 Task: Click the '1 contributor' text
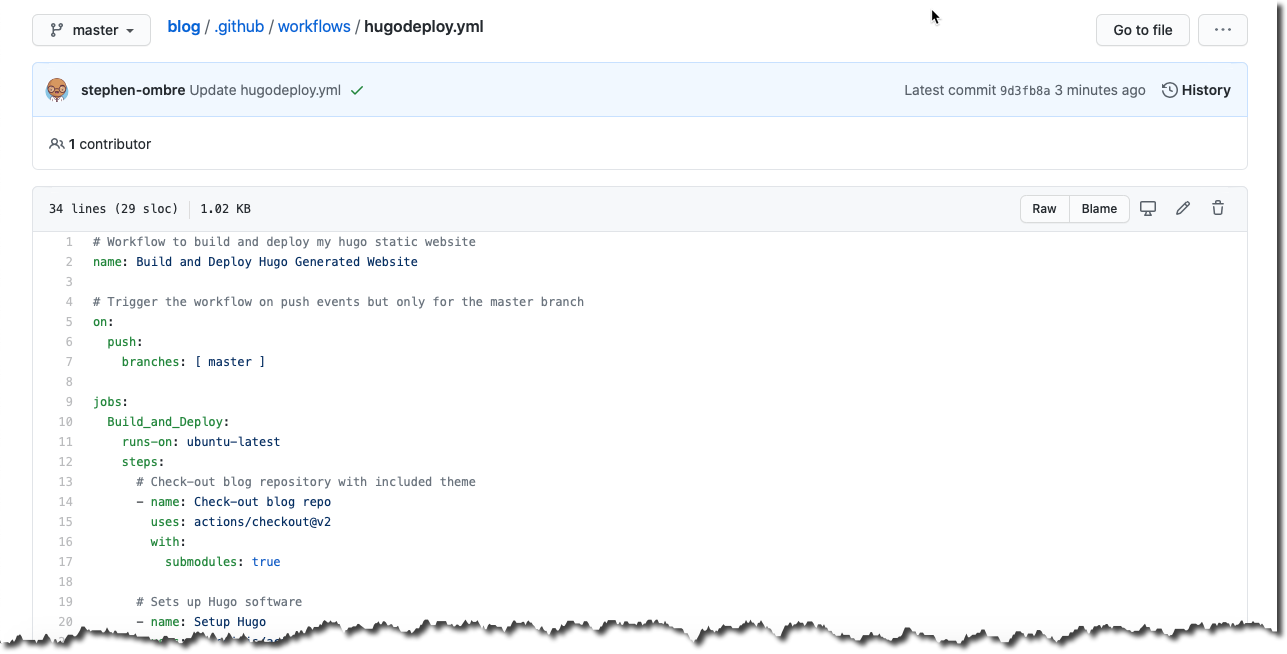(x=110, y=144)
